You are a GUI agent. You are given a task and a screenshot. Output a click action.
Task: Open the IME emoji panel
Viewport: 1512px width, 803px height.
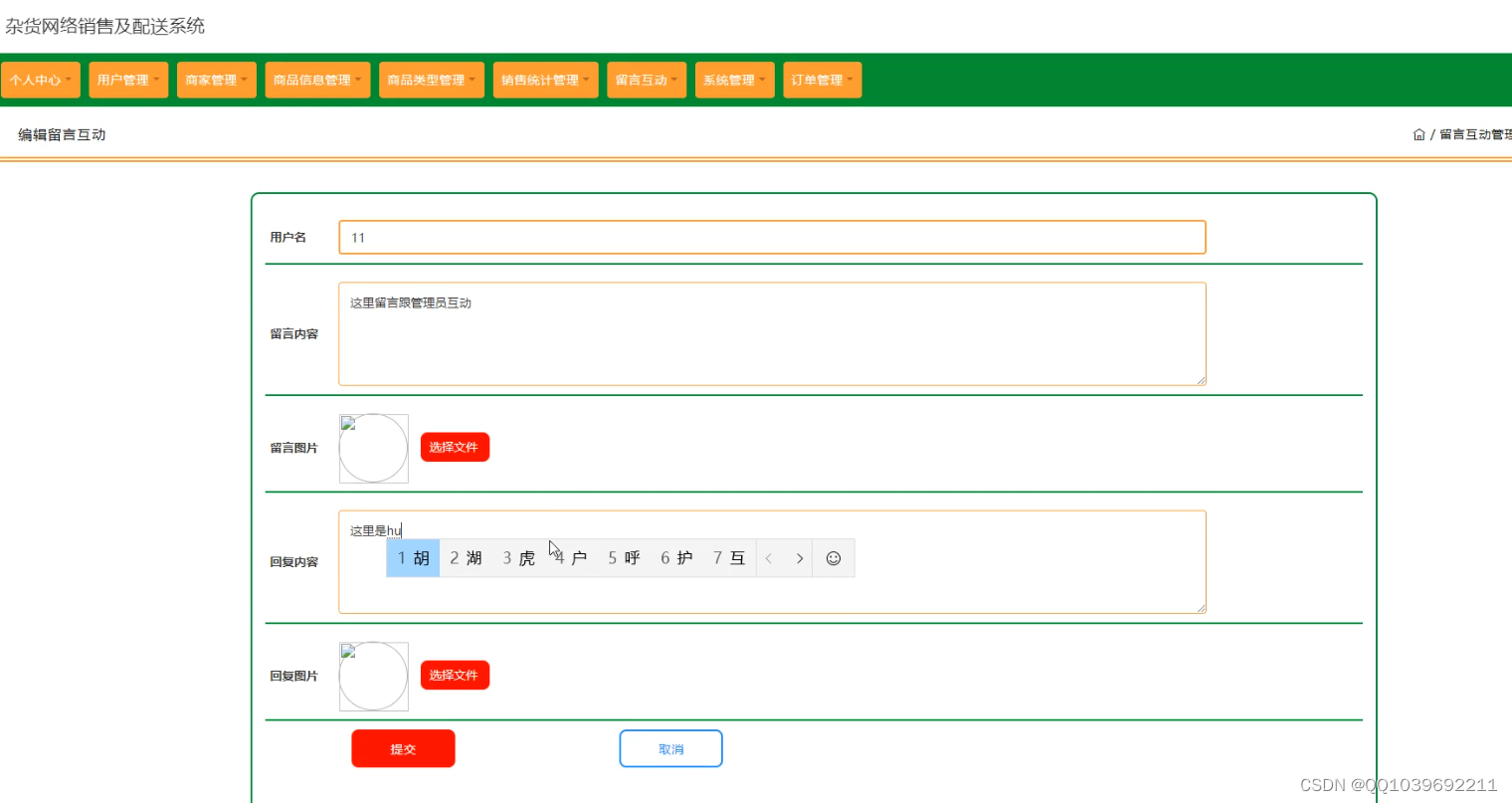click(834, 558)
